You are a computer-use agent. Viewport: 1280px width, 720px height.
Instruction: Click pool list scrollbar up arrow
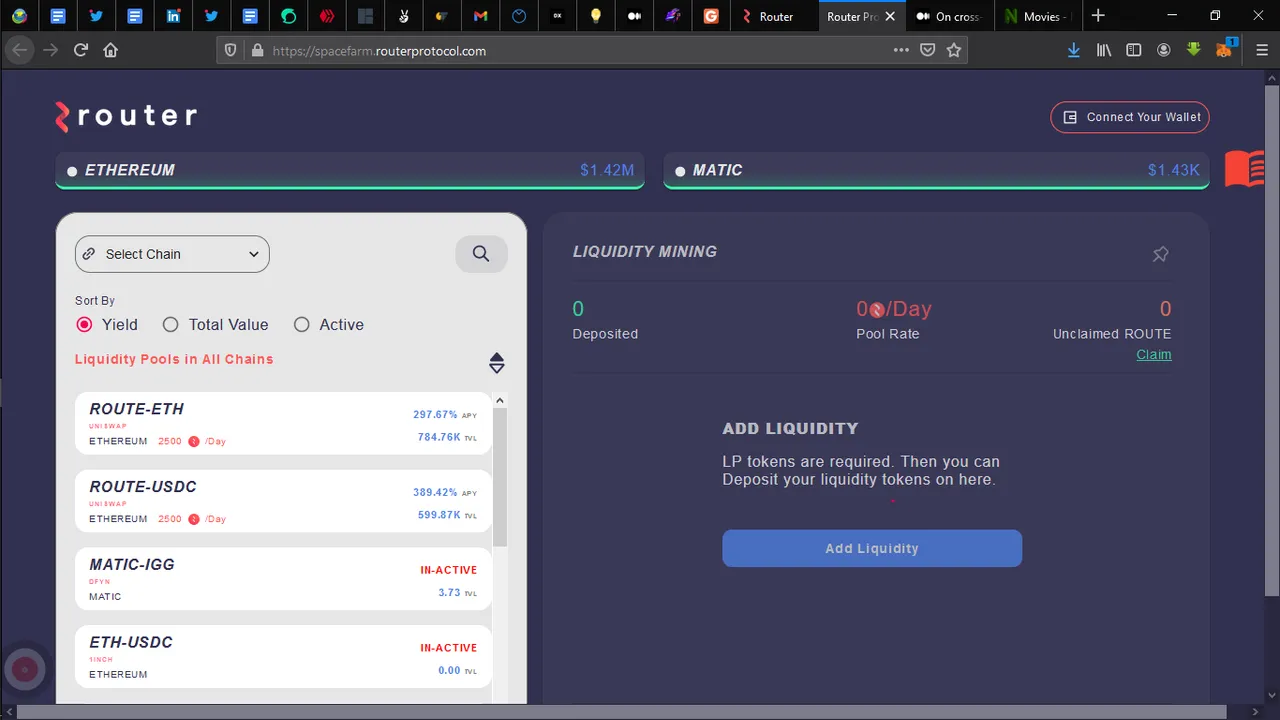click(x=500, y=400)
